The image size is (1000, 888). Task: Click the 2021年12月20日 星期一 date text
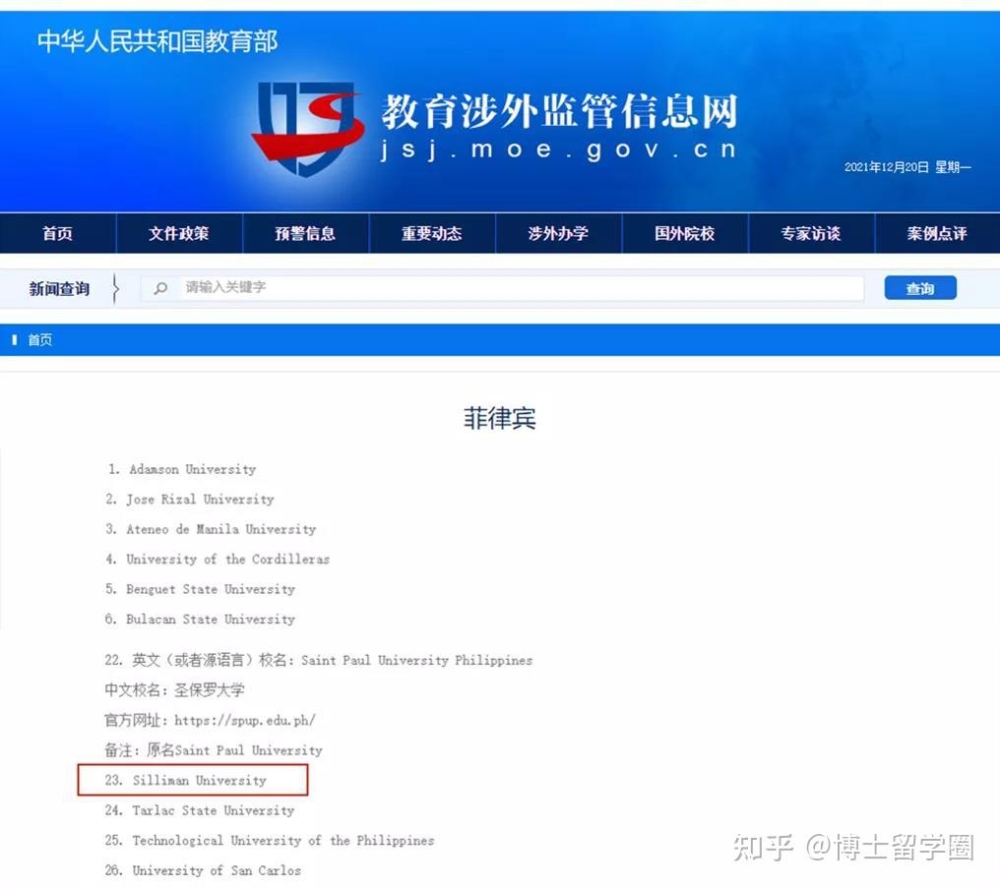click(x=908, y=167)
